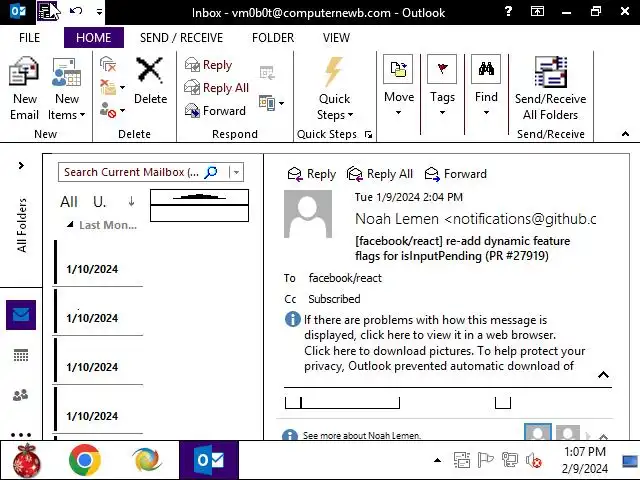Open the Find menu
Screen dimensions: 640x480
[486, 86]
